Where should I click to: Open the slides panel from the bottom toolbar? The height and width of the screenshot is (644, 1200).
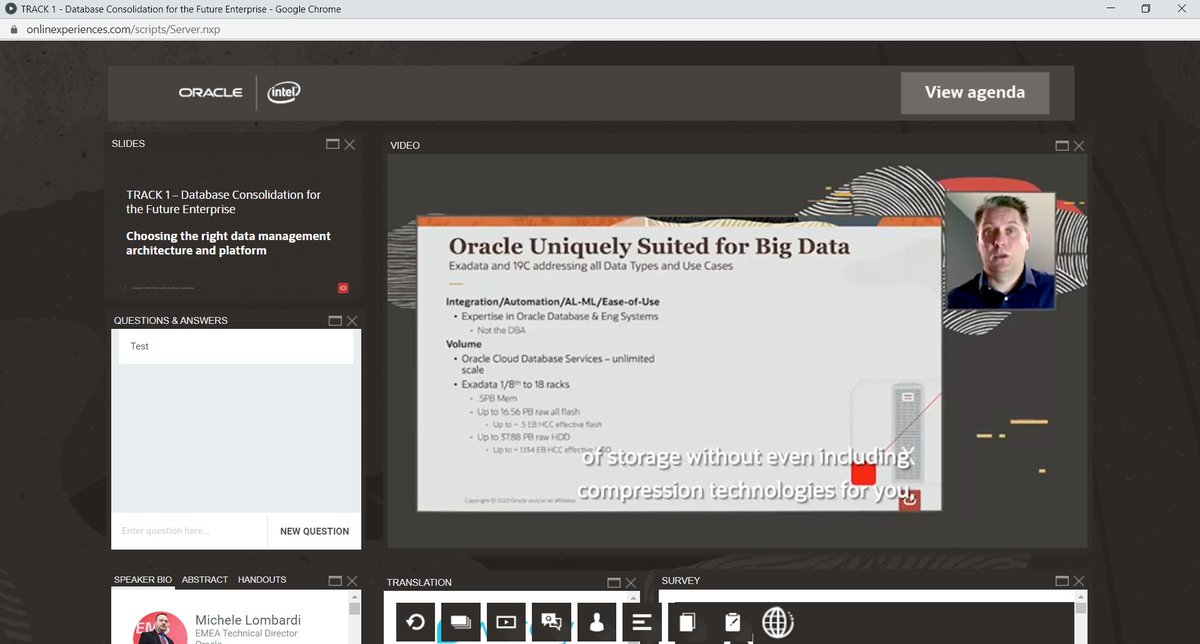[461, 622]
